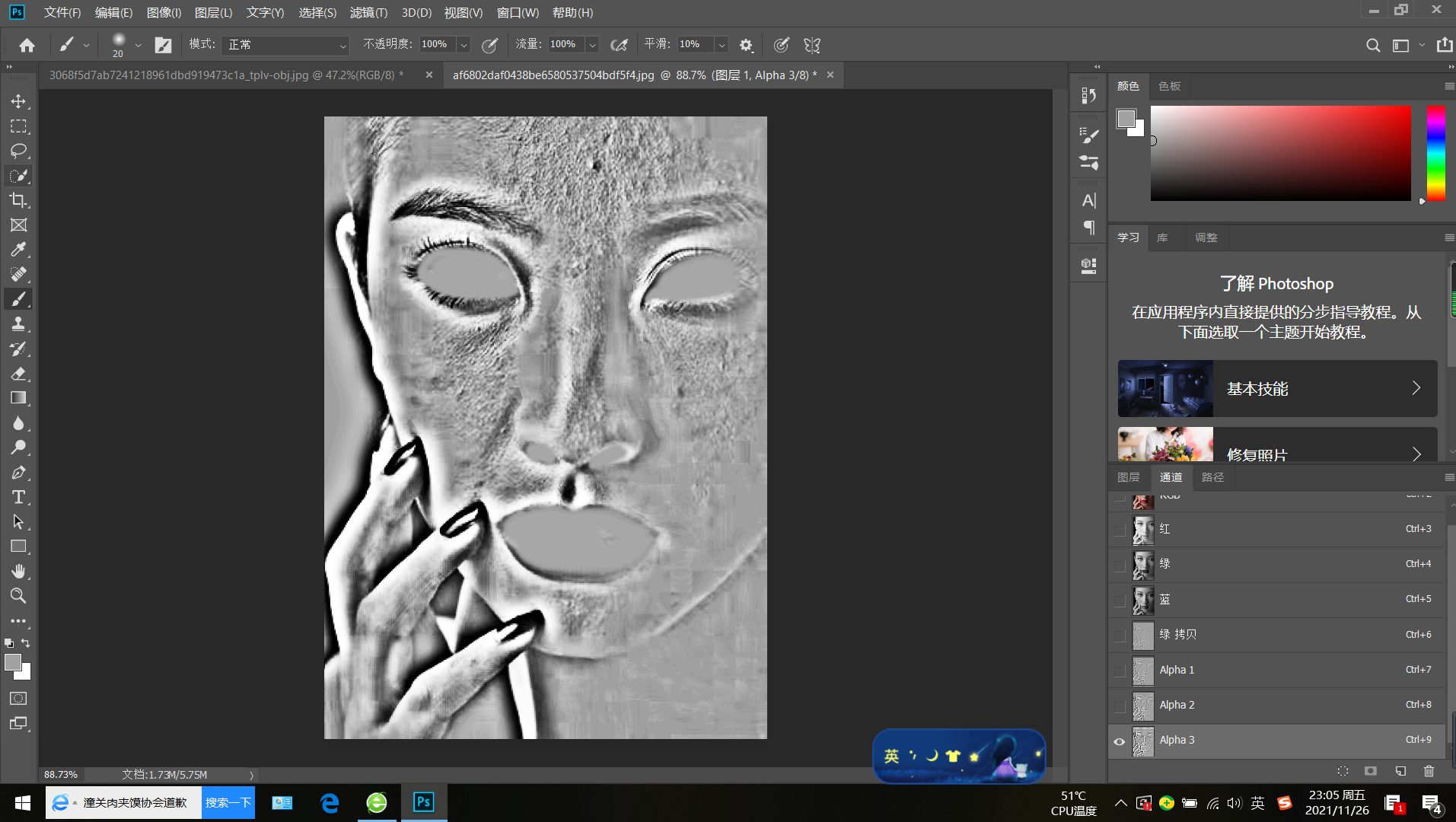Hide the Alpha 3 channel eye

(1119, 741)
